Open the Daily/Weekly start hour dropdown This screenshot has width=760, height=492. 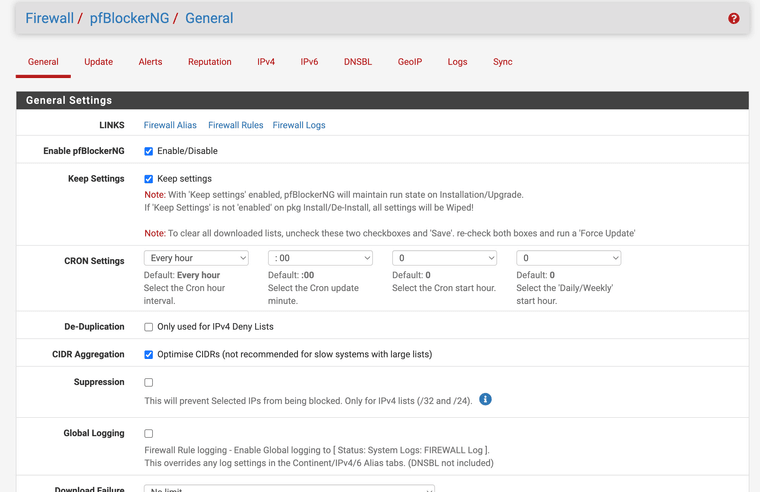[569, 258]
